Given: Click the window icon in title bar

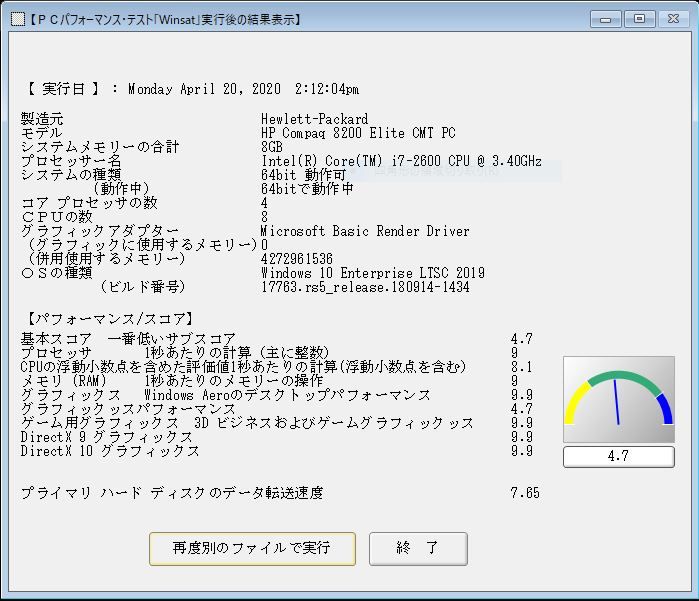Looking at the screenshot, I should click(16, 18).
